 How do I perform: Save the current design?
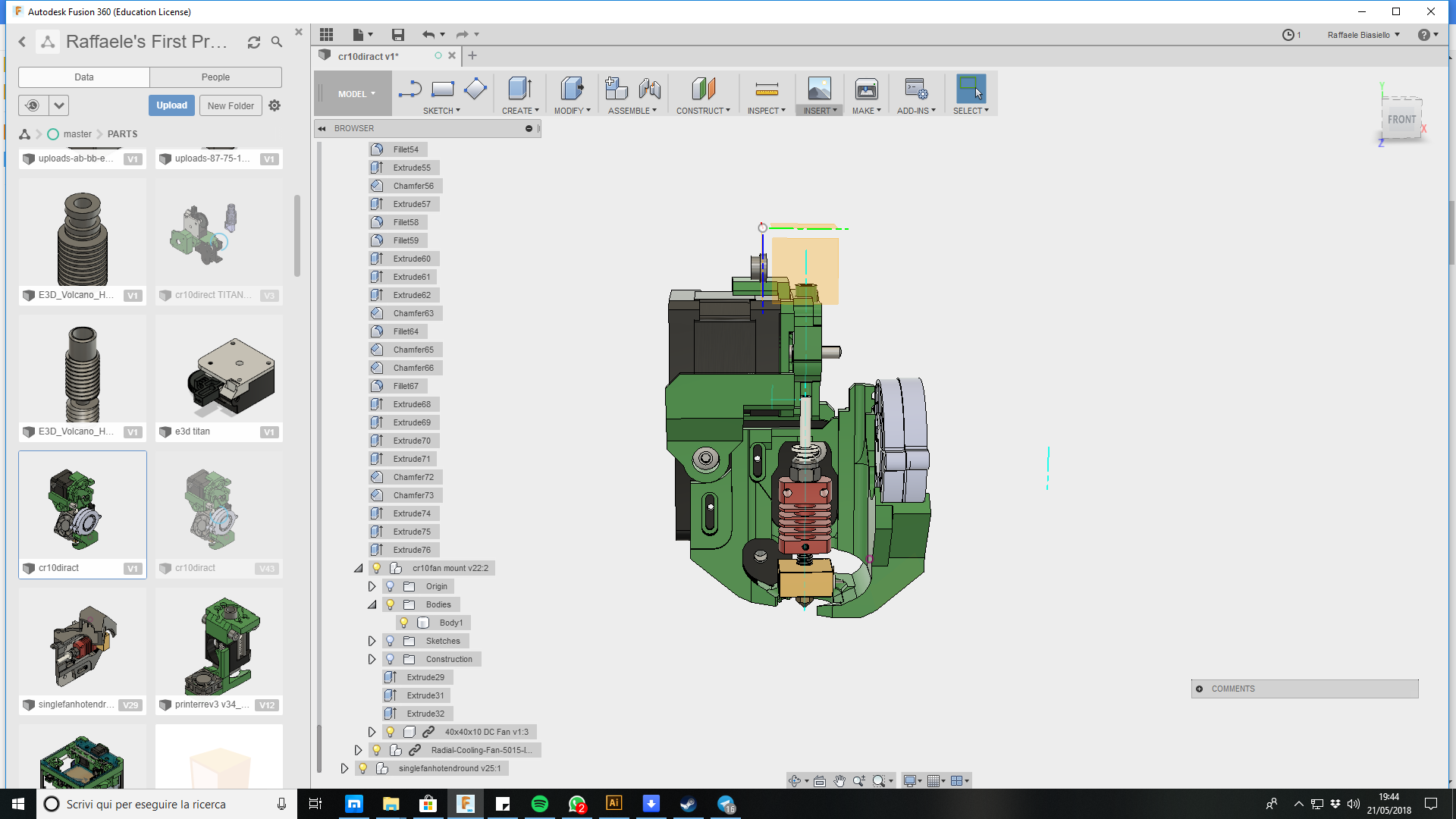click(x=398, y=34)
